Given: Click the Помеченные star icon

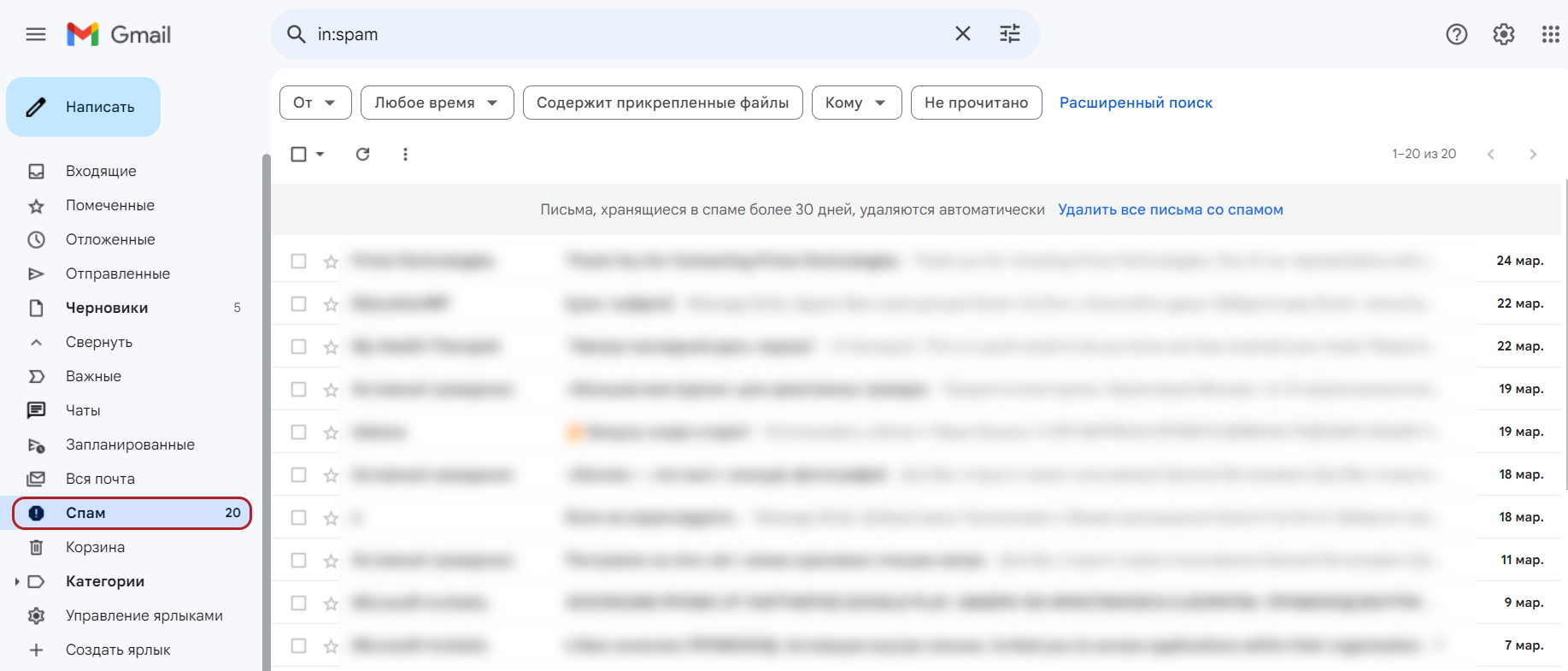Looking at the screenshot, I should tap(36, 205).
